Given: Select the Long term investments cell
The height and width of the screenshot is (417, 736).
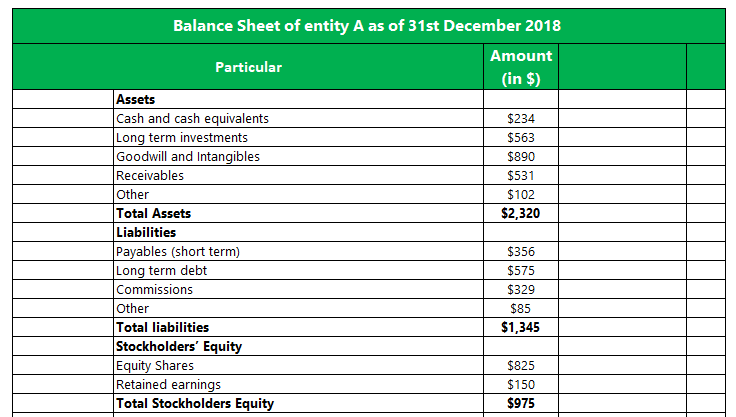Looking at the screenshot, I should tap(297, 138).
